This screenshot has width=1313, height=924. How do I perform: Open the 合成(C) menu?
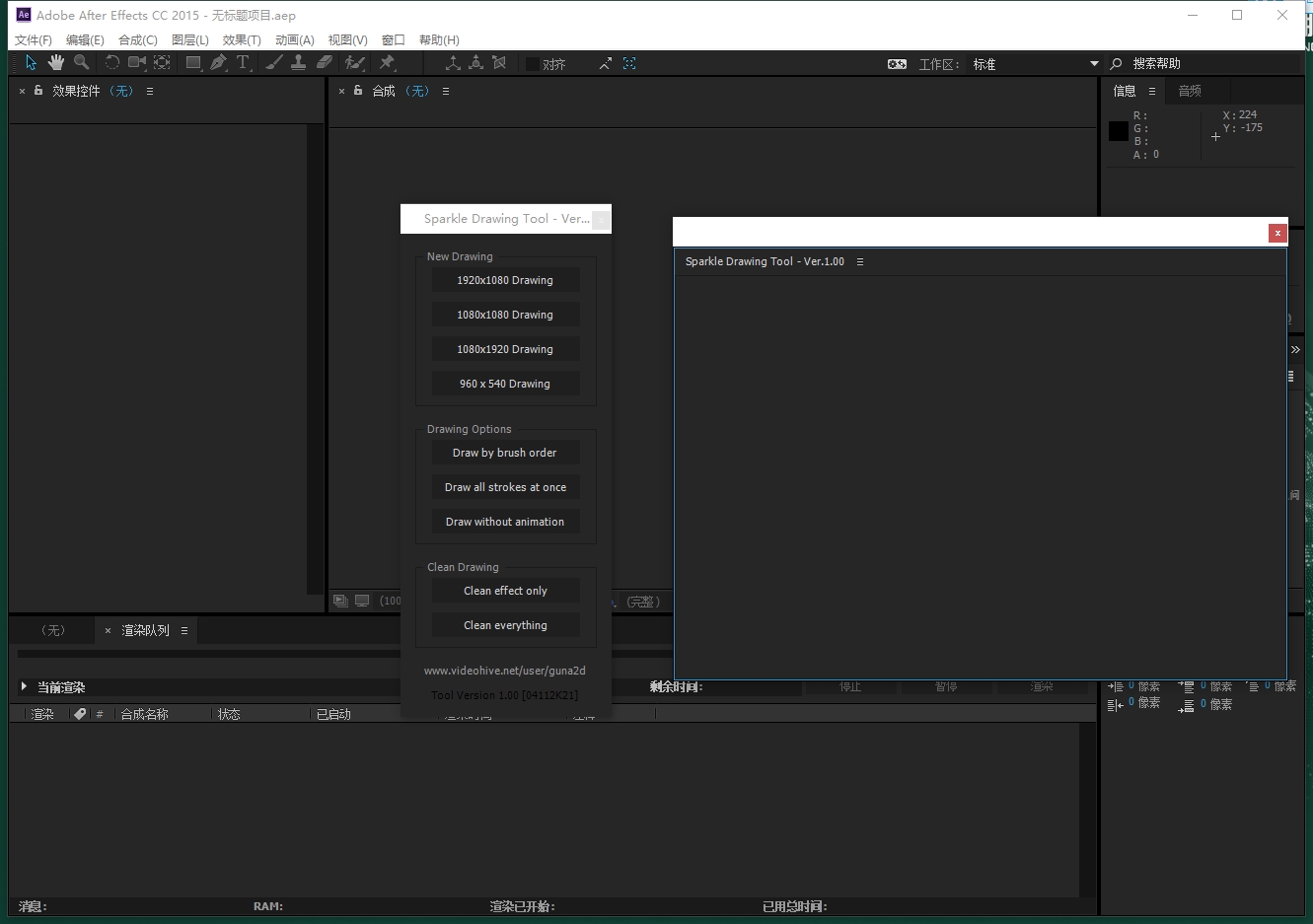138,40
